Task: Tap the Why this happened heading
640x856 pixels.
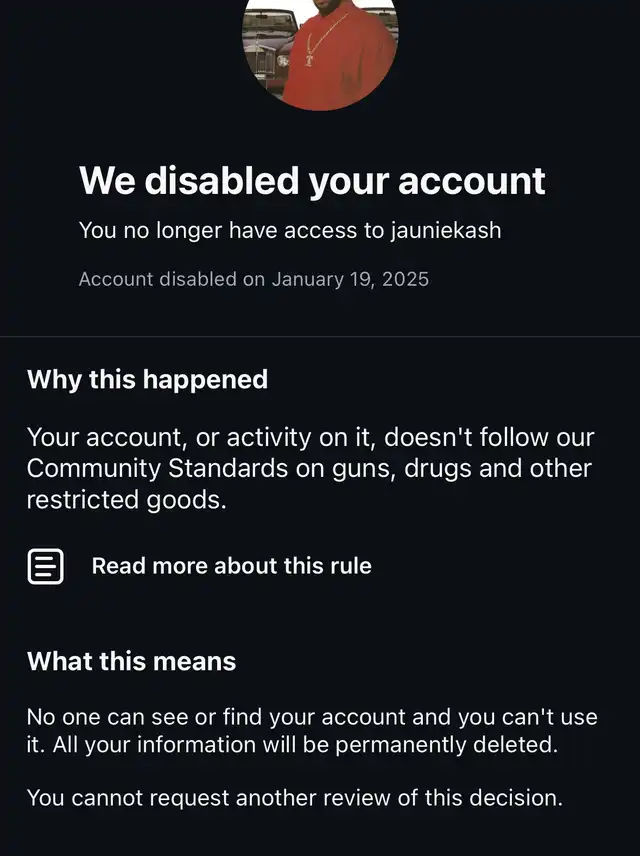Action: (147, 380)
